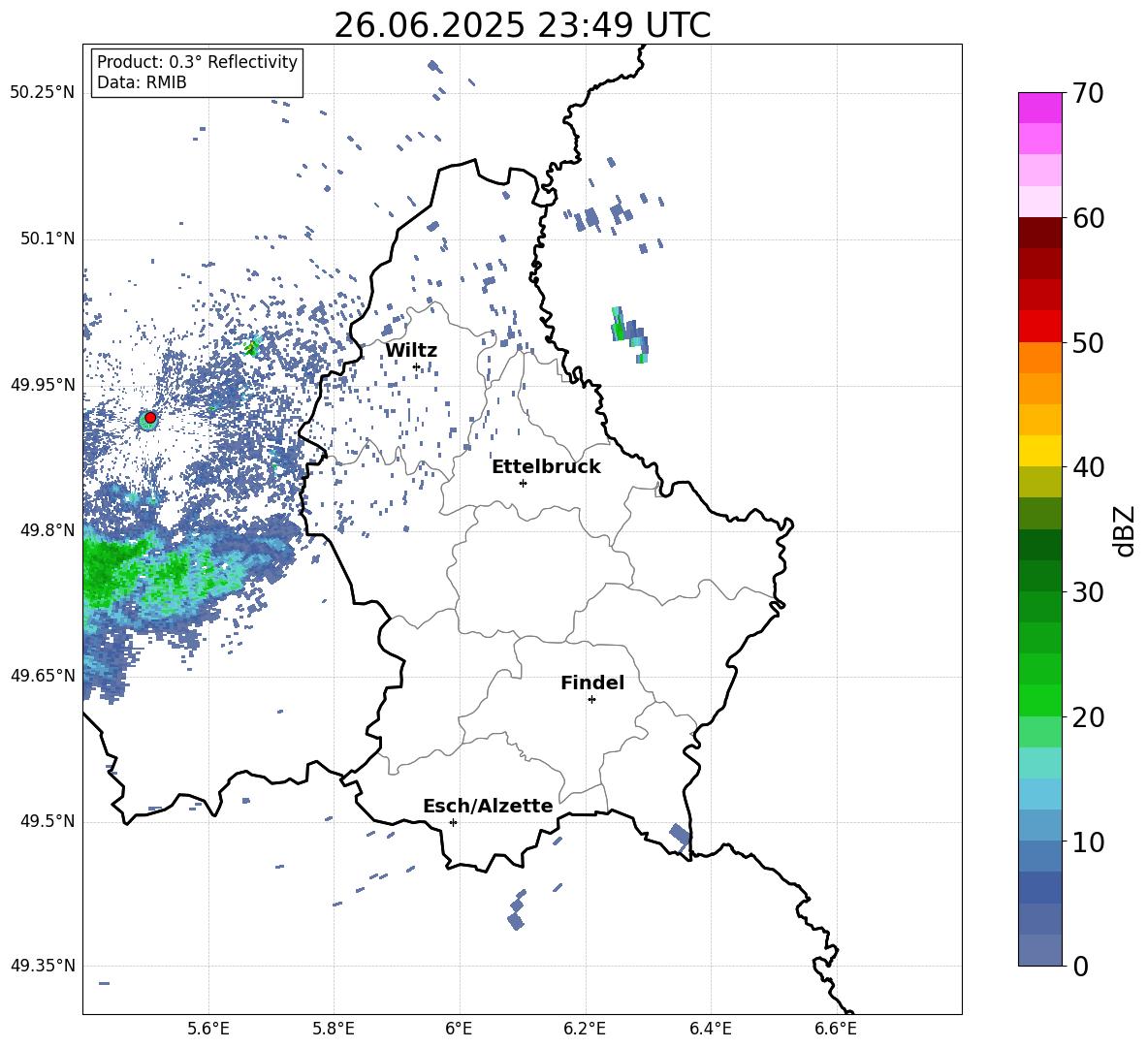Click the 6.6°E longitude label
Viewport: 1148px width, 1048px height.
click(836, 1029)
